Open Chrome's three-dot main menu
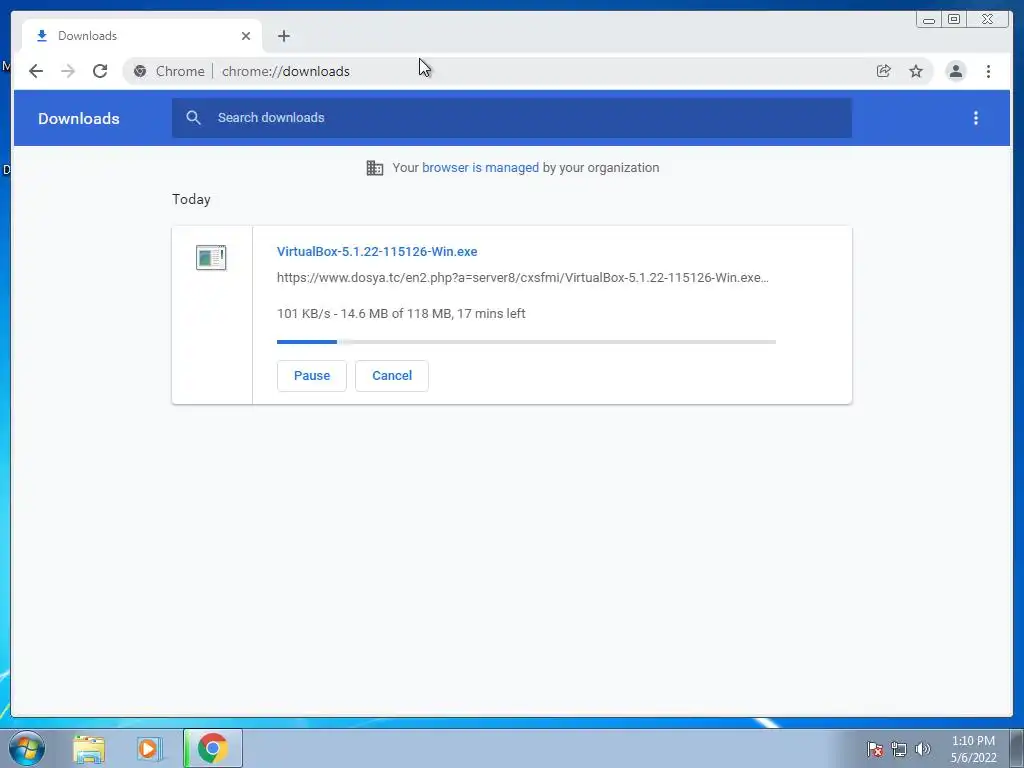The width and height of the screenshot is (1024, 768). tap(988, 71)
